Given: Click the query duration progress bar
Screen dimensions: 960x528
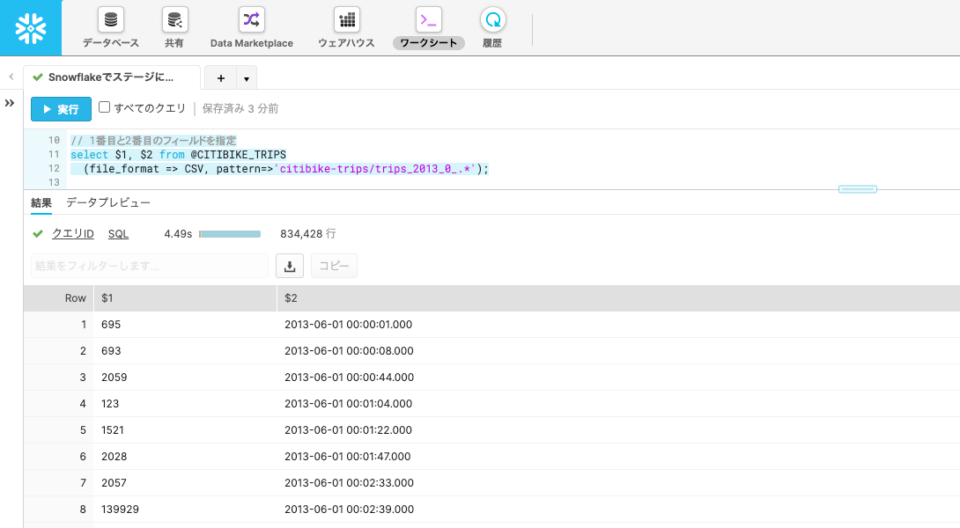Looking at the screenshot, I should (230, 234).
